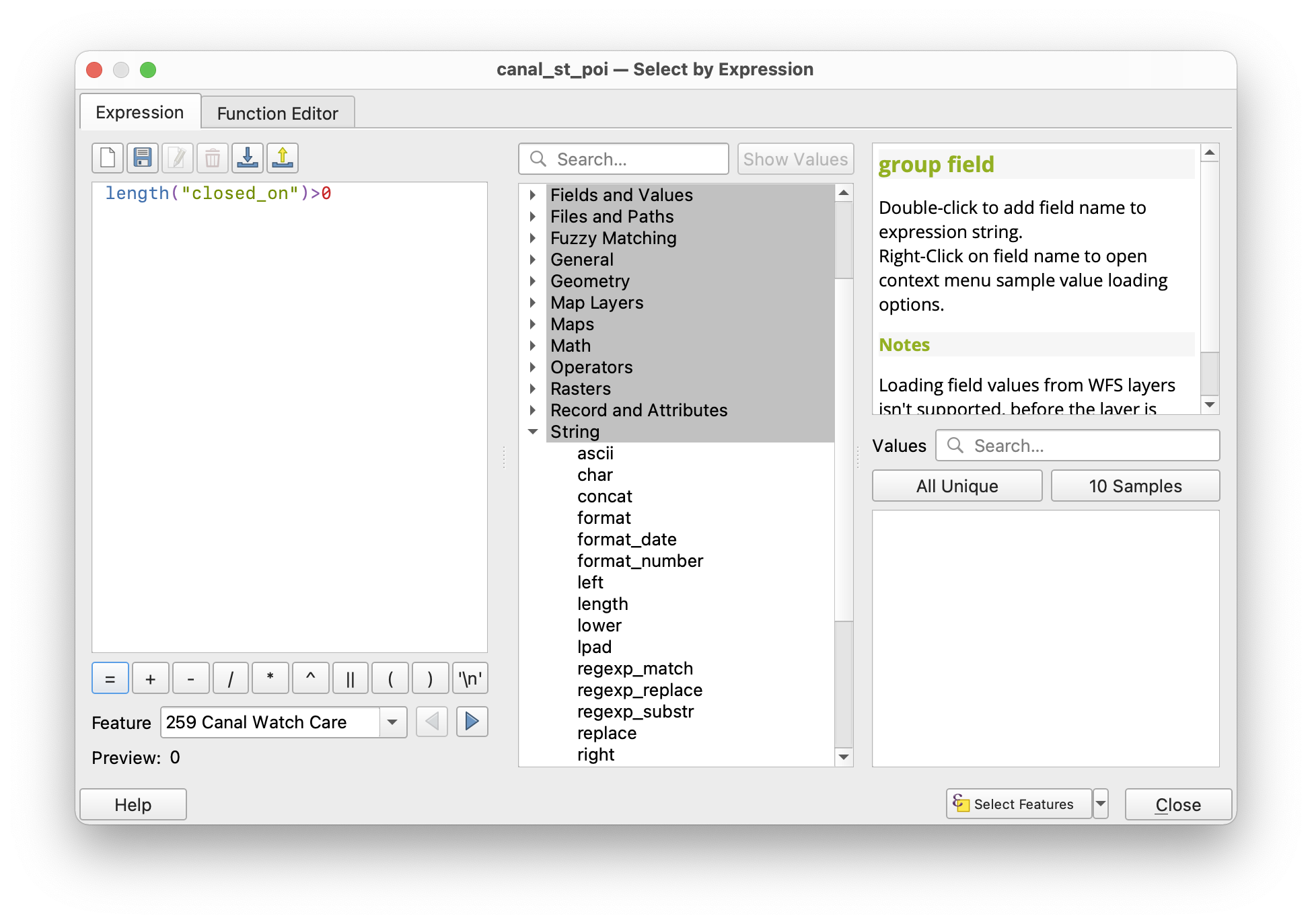
Task: Open the Feature preview dropdown
Action: [x=392, y=722]
